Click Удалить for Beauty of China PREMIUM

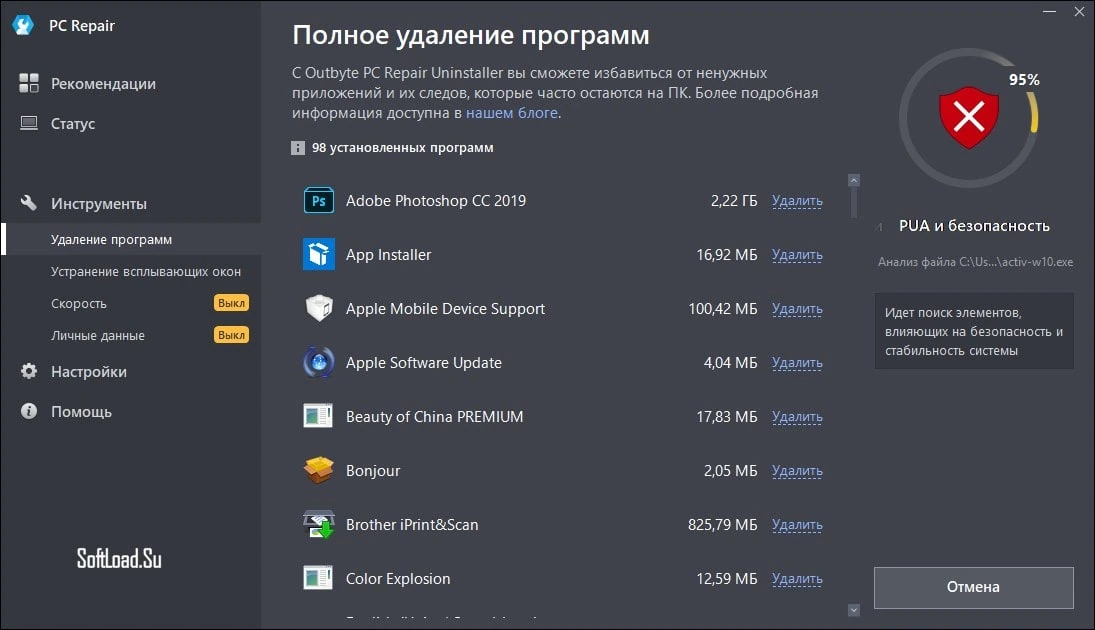tap(797, 417)
